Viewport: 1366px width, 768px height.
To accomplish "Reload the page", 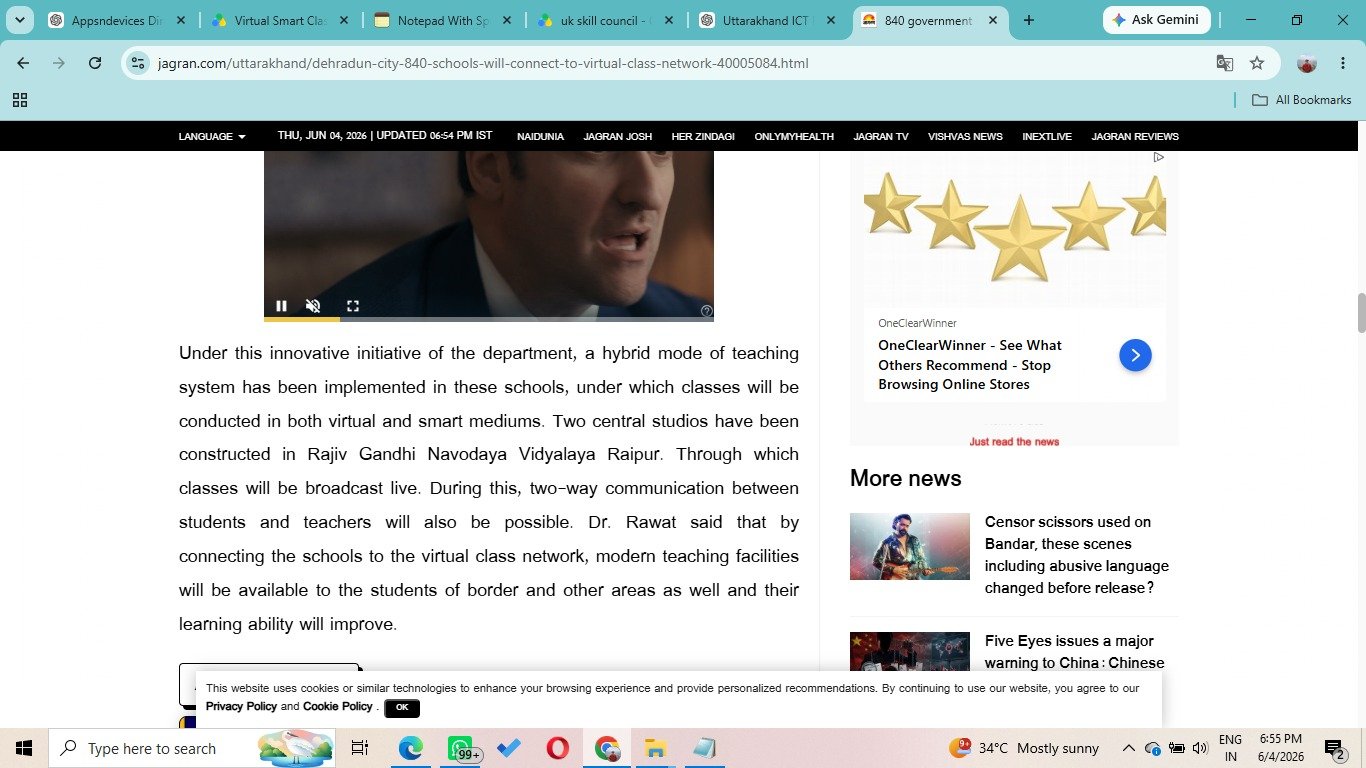I will (x=95, y=63).
